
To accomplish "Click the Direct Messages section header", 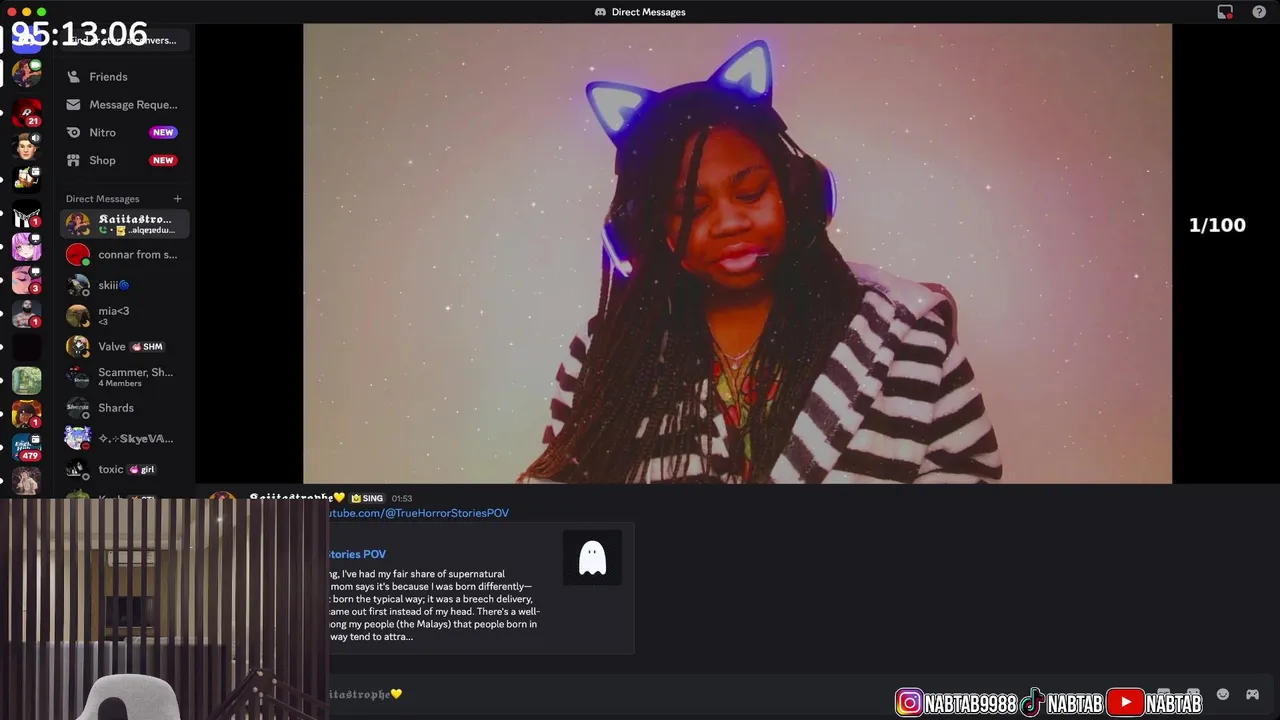I will (102, 199).
